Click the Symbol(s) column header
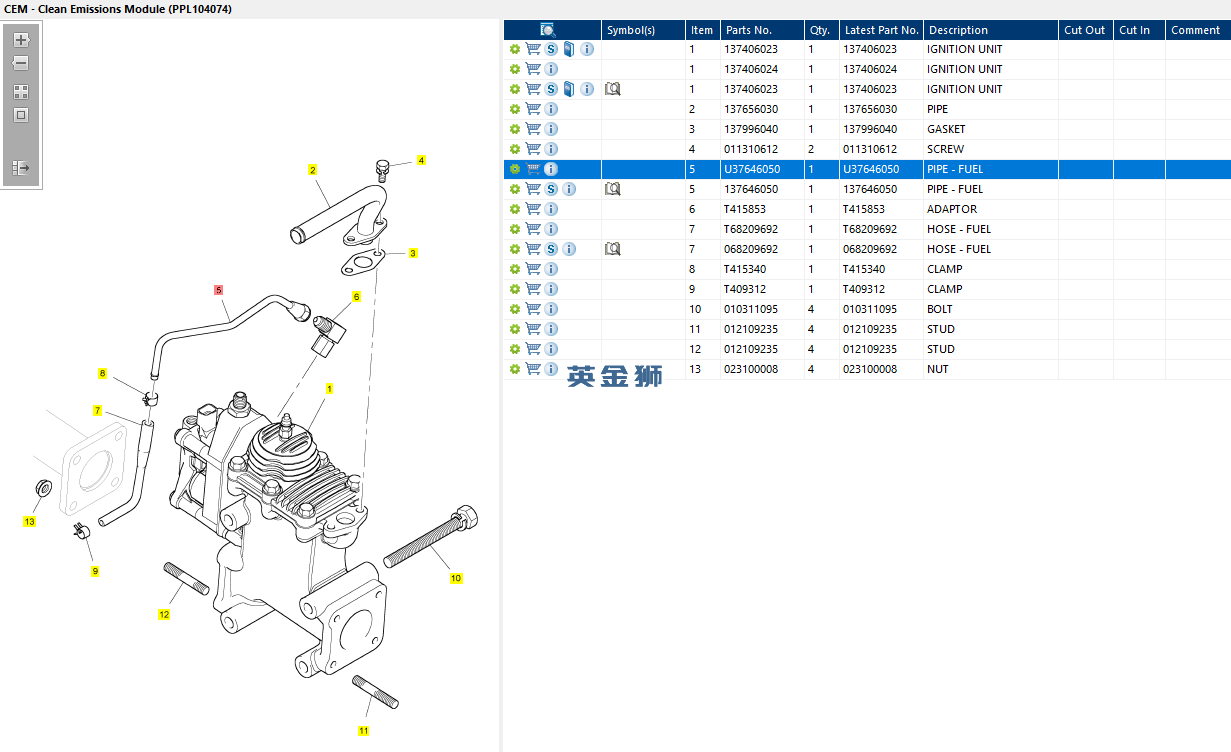The image size is (1231, 752). (x=643, y=30)
